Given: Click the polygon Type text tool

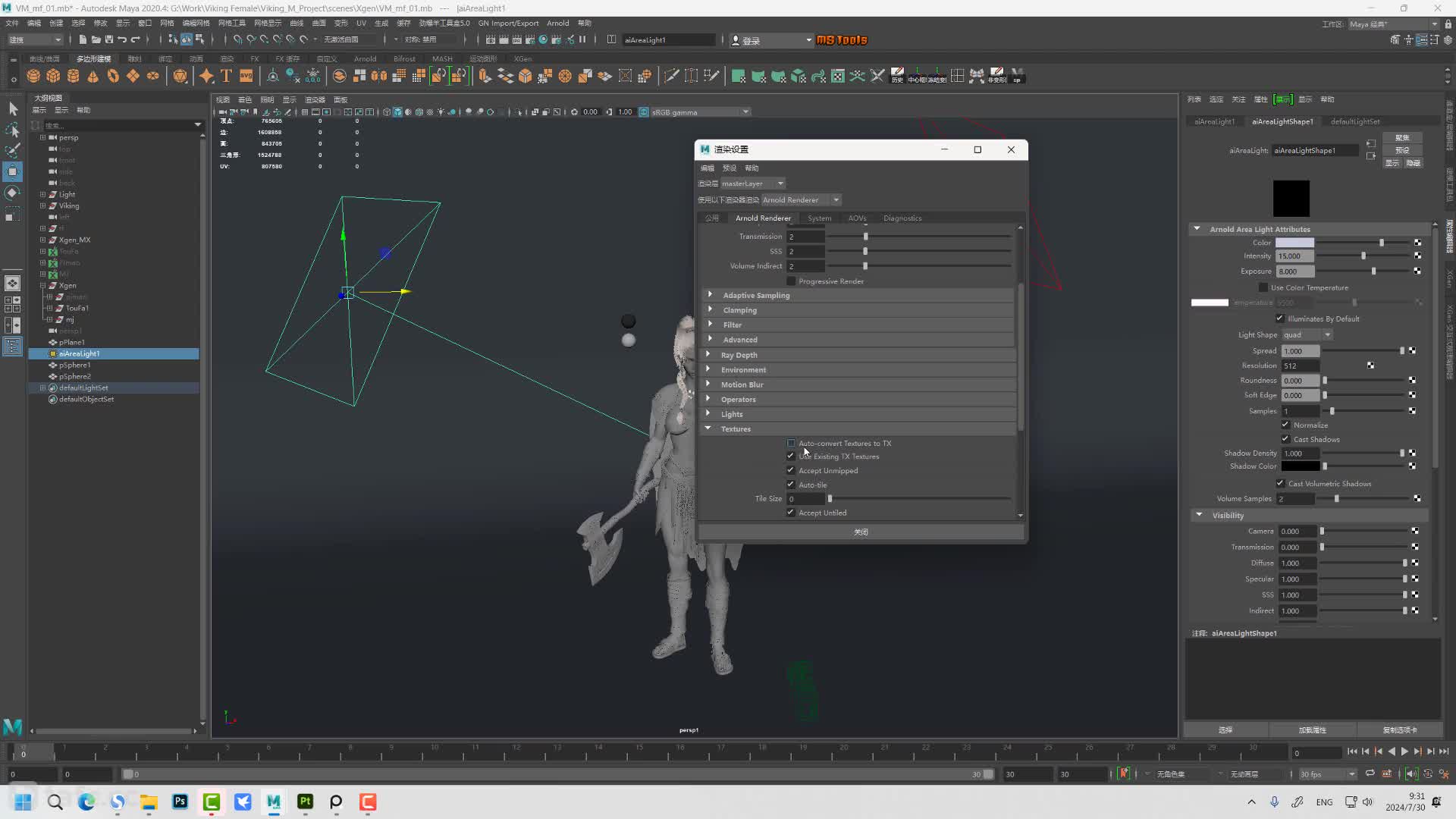Looking at the screenshot, I should [226, 76].
